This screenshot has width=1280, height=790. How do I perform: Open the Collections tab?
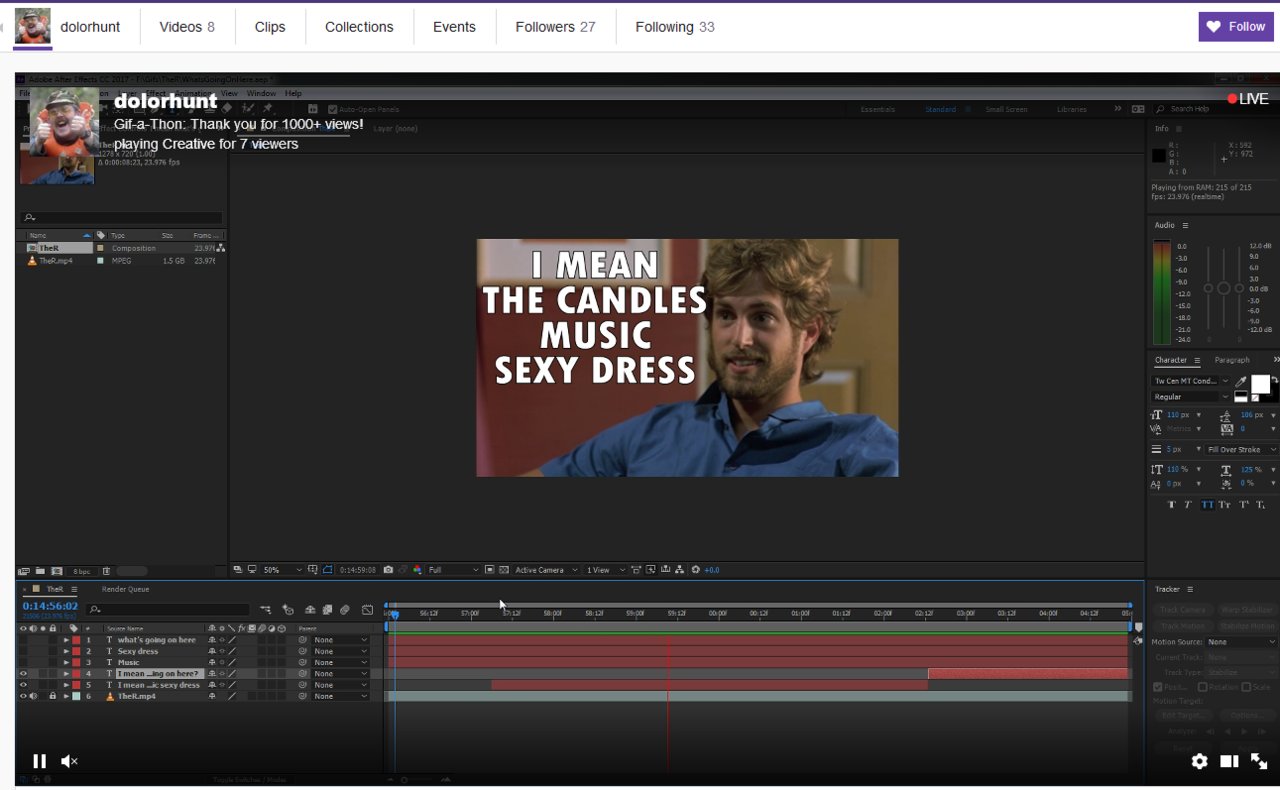pyautogui.click(x=359, y=27)
